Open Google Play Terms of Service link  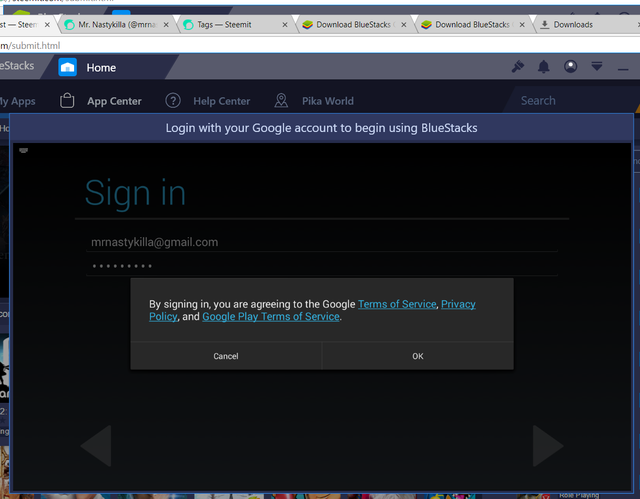tap(271, 317)
